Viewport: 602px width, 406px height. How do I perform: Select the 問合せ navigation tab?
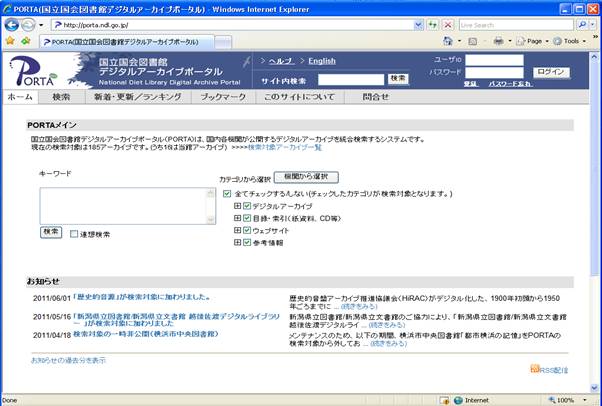tap(376, 97)
